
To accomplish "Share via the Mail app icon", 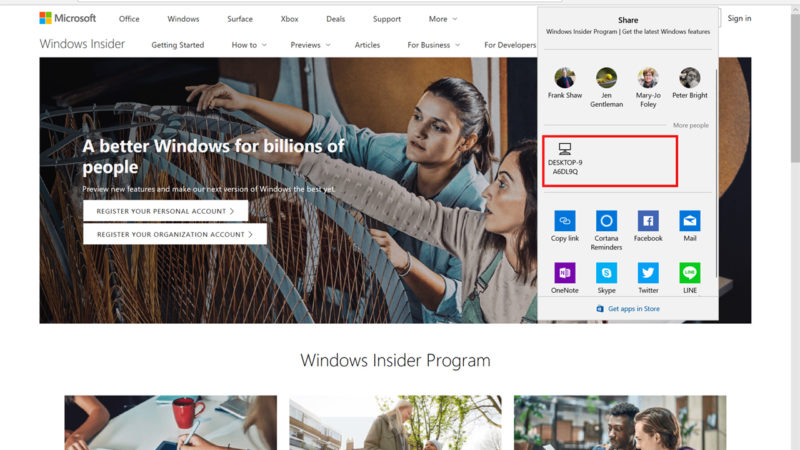I will tap(690, 221).
